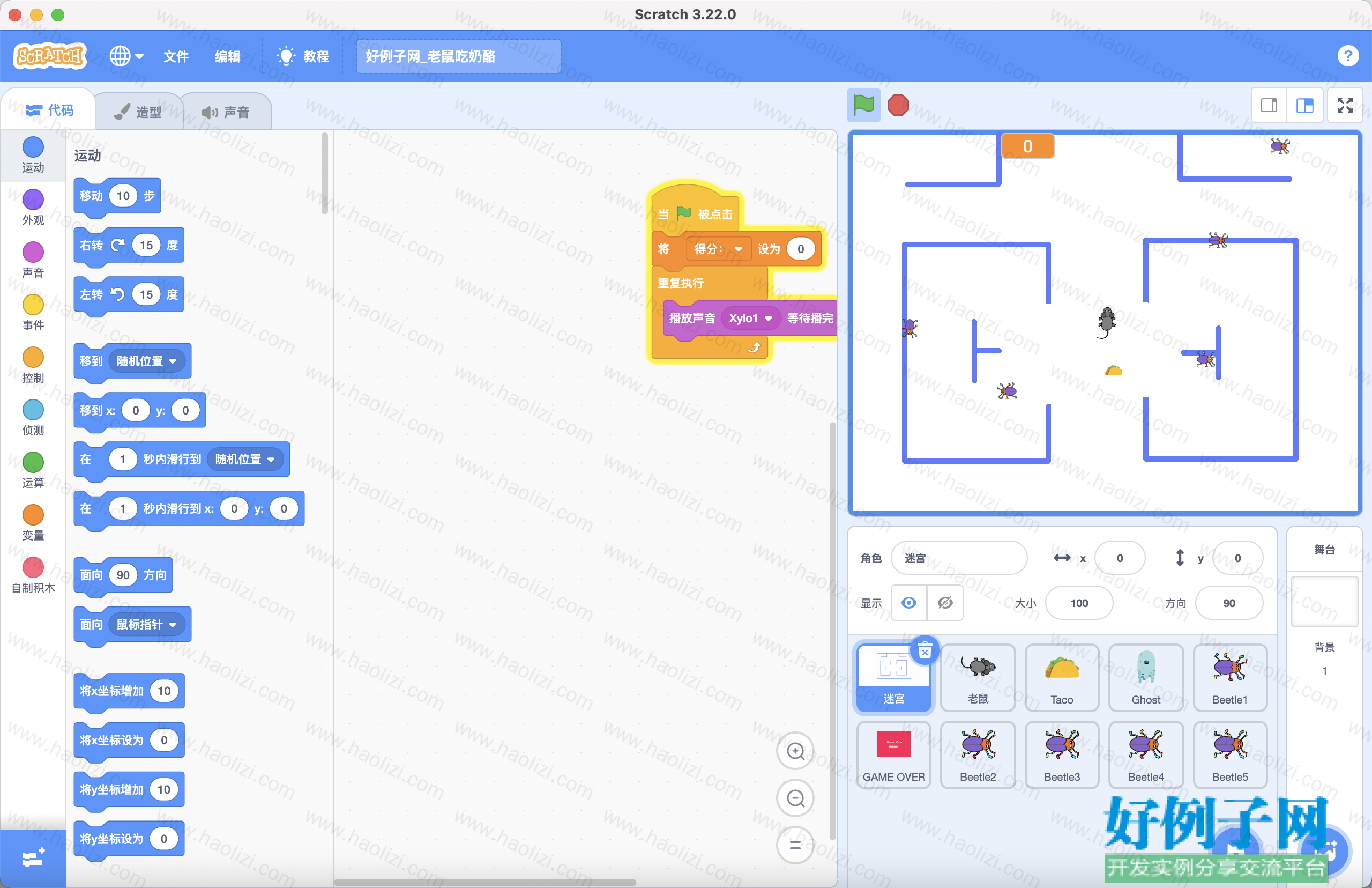Select the 变量 block category

pyautogui.click(x=33, y=522)
